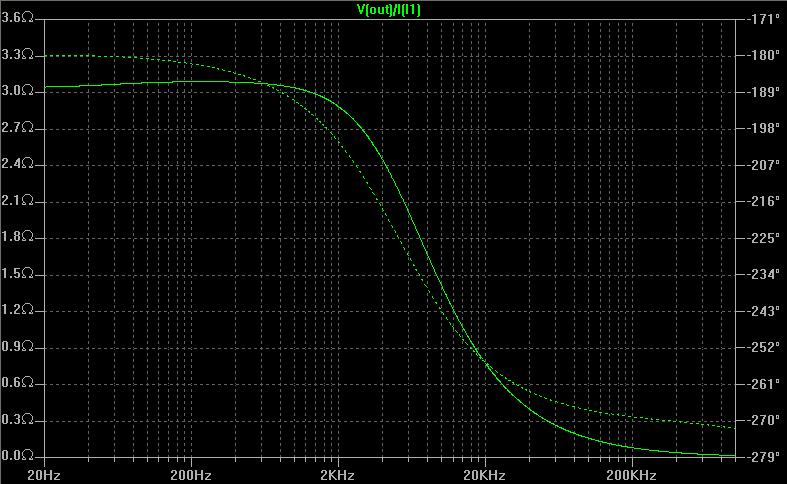
Task: Click the -216° phase axis label
Action: pos(764,201)
